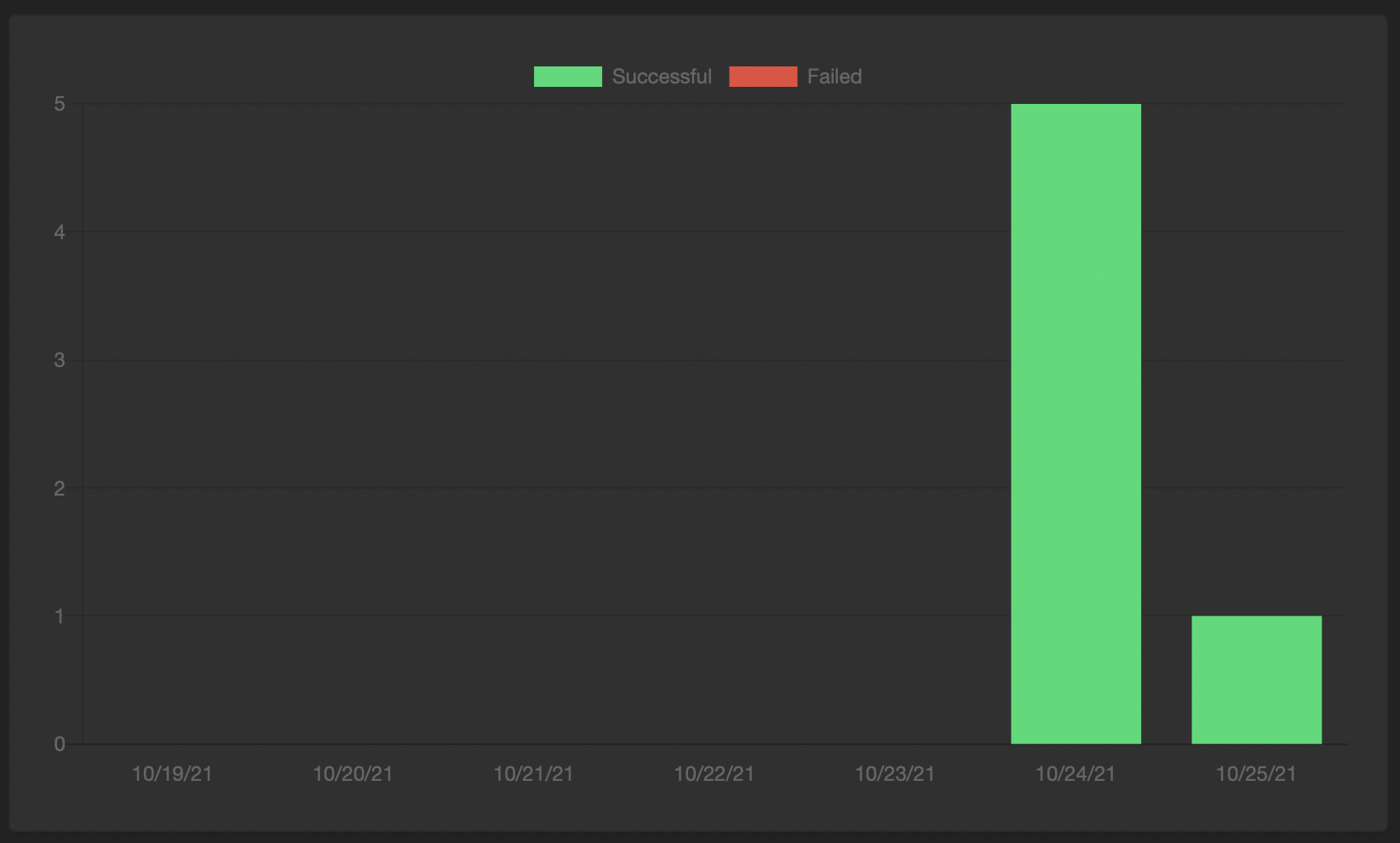Click the 10/23/21 date label
Screen dimensions: 1400x843
click(x=895, y=774)
